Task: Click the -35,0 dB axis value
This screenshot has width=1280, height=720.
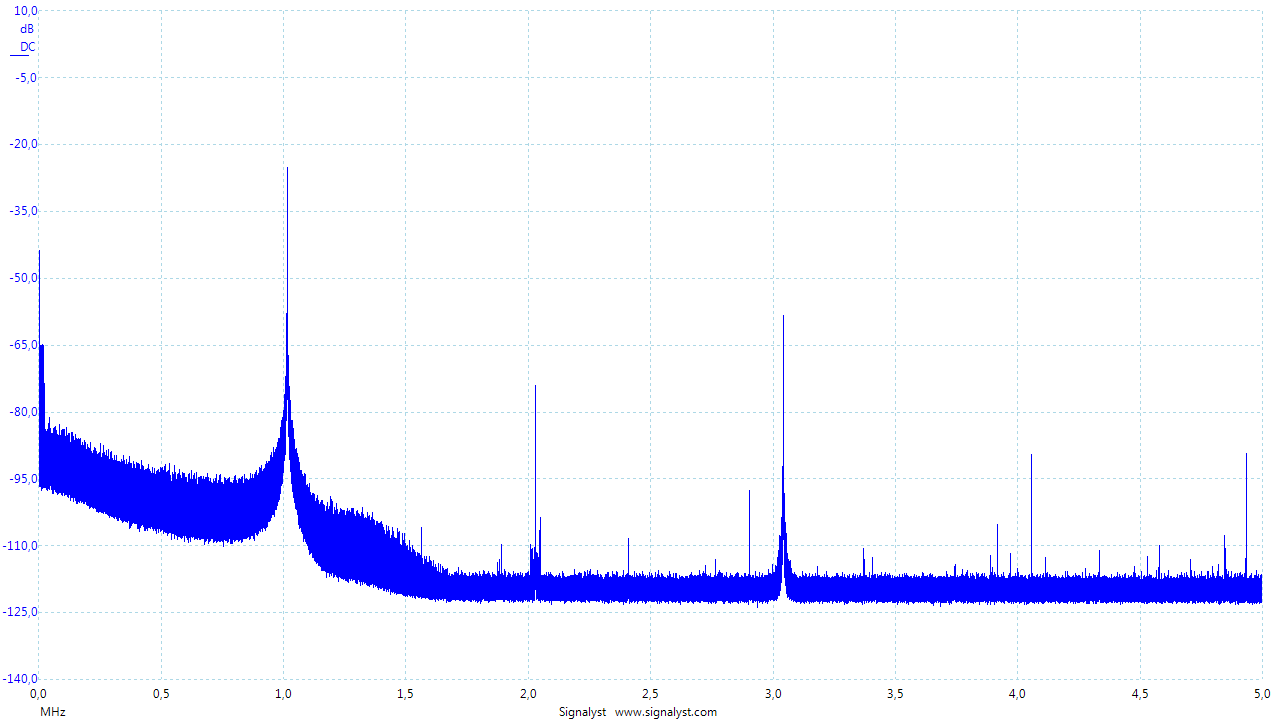Action: [x=22, y=211]
